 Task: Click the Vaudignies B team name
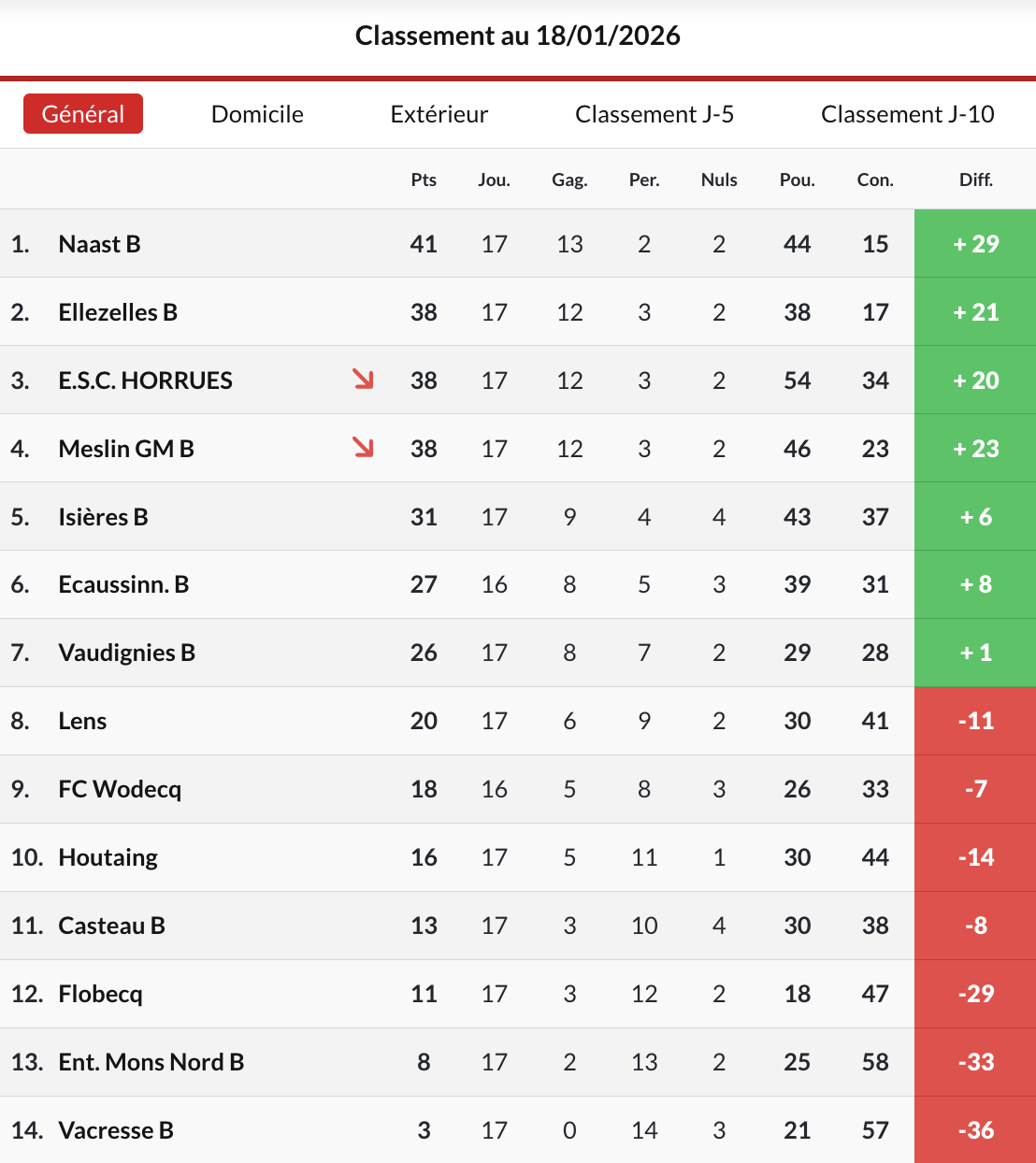126,653
